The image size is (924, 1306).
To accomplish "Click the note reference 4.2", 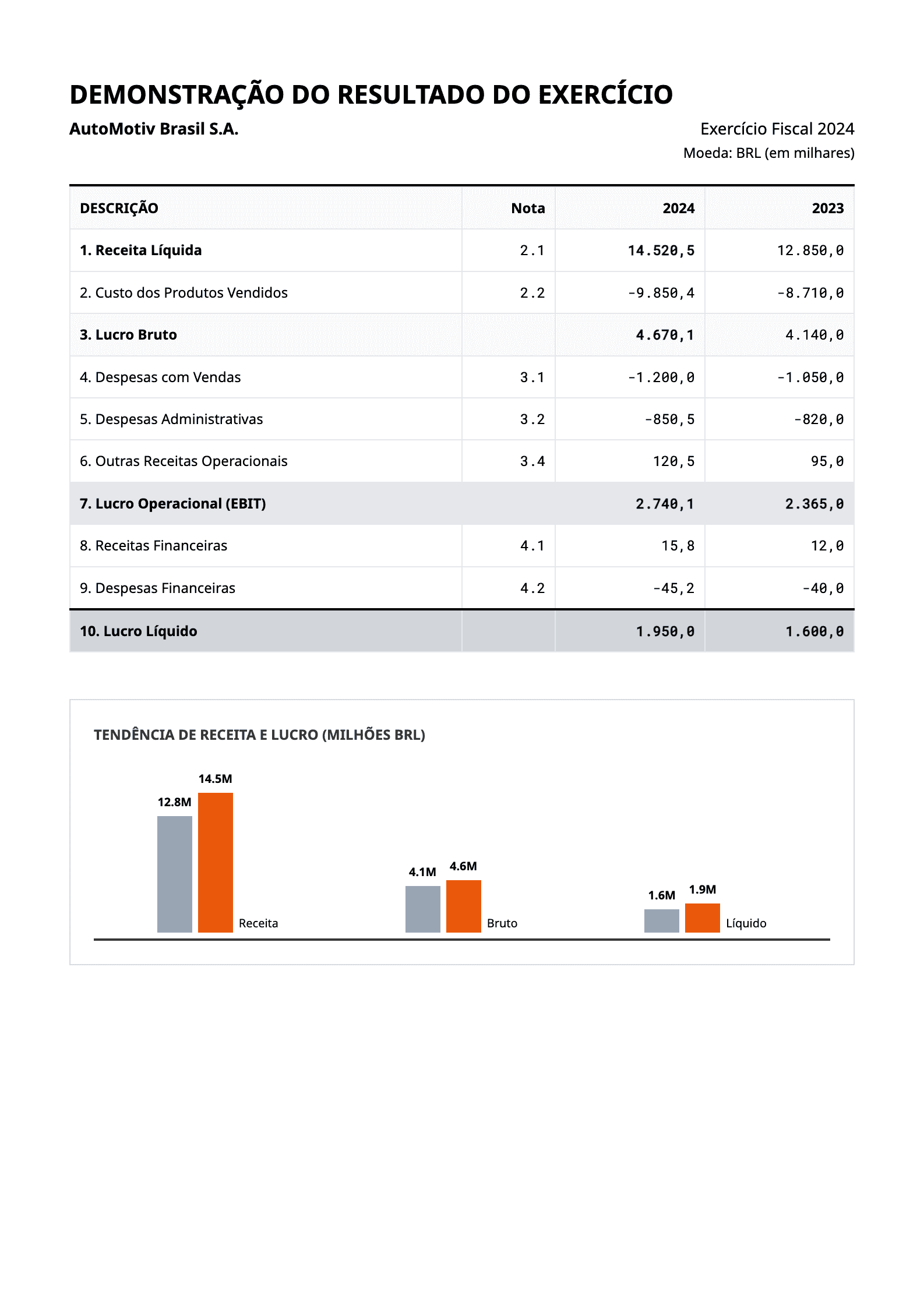I will click(532, 588).
